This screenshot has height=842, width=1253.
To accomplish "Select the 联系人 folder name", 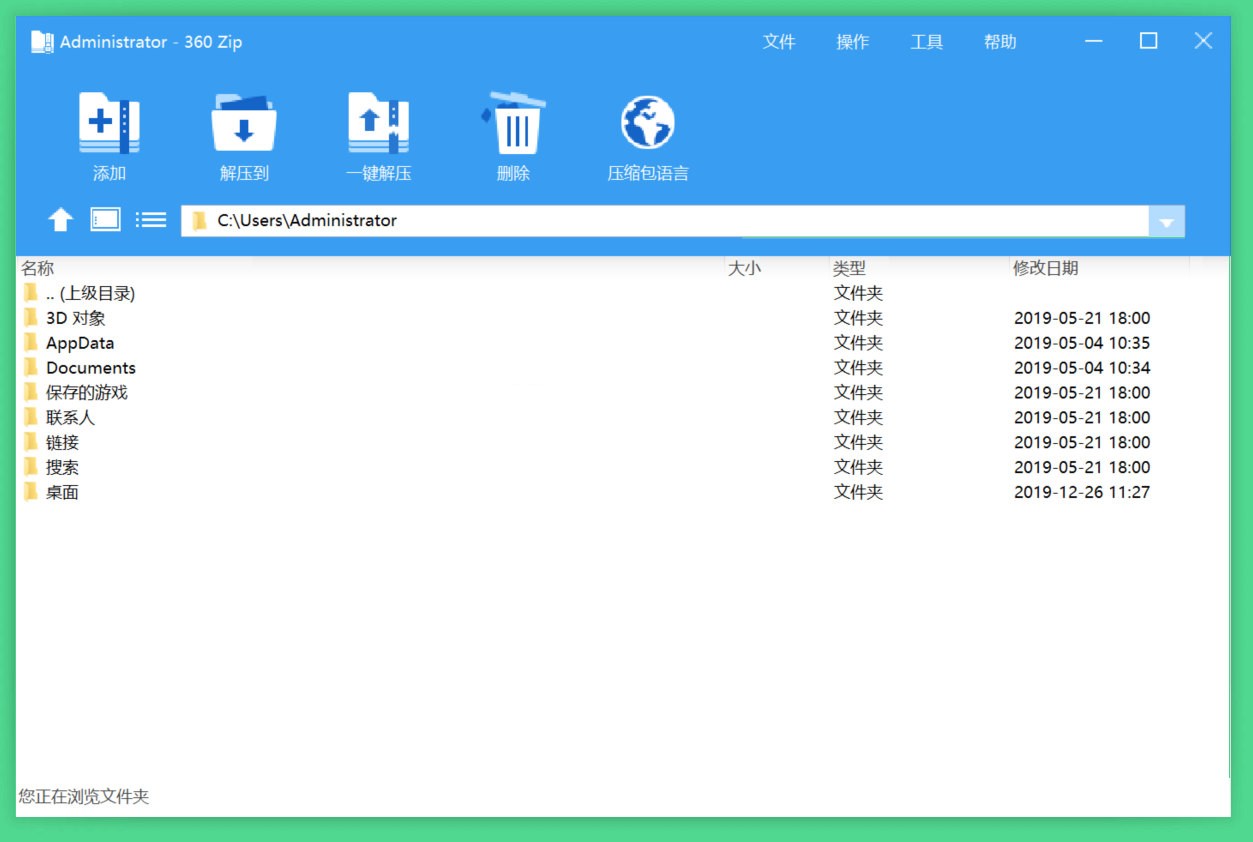I will 70,417.
